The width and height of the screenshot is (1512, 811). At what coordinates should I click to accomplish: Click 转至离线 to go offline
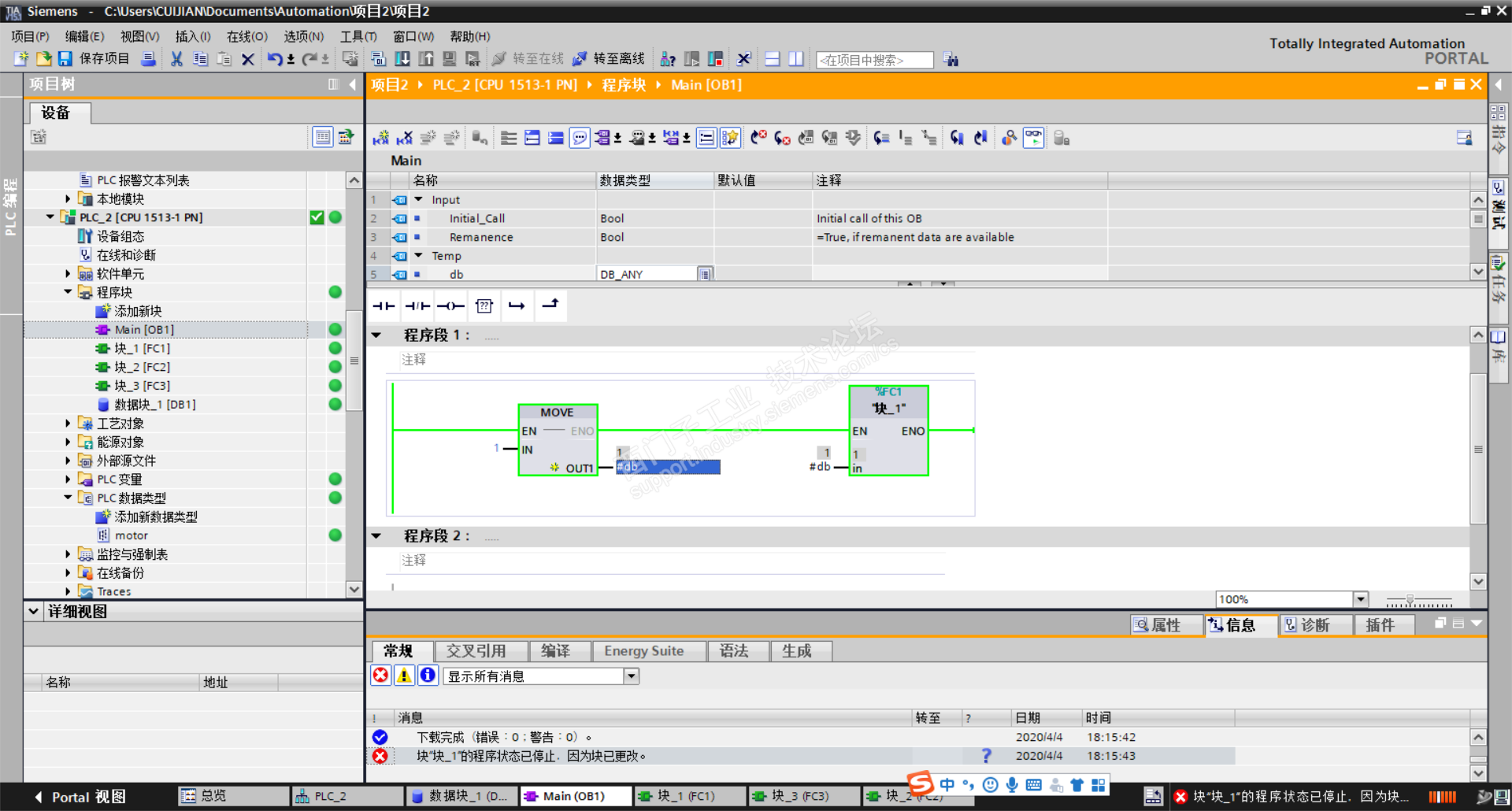[x=609, y=59]
